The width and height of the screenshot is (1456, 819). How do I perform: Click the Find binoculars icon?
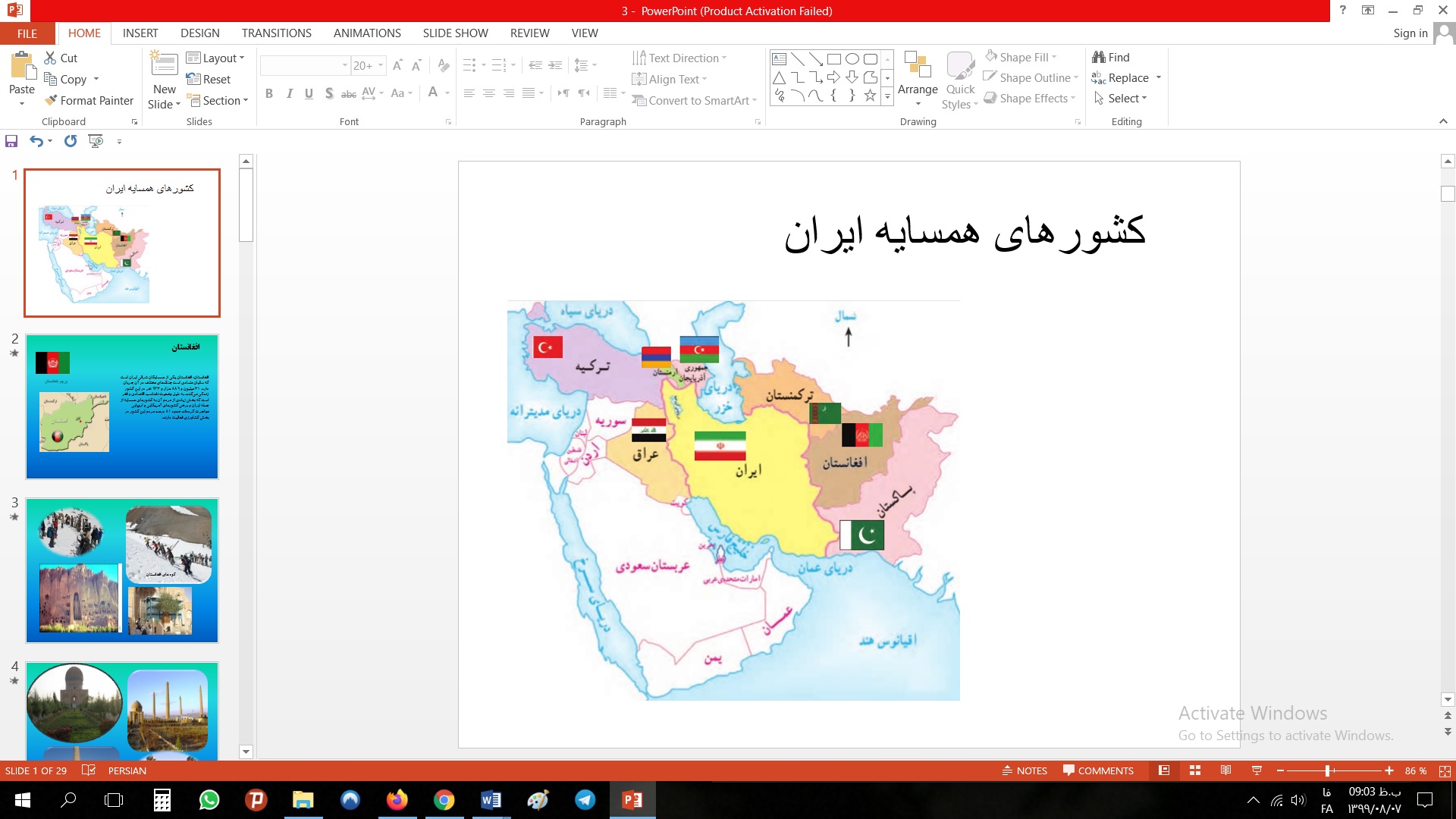click(x=1099, y=57)
